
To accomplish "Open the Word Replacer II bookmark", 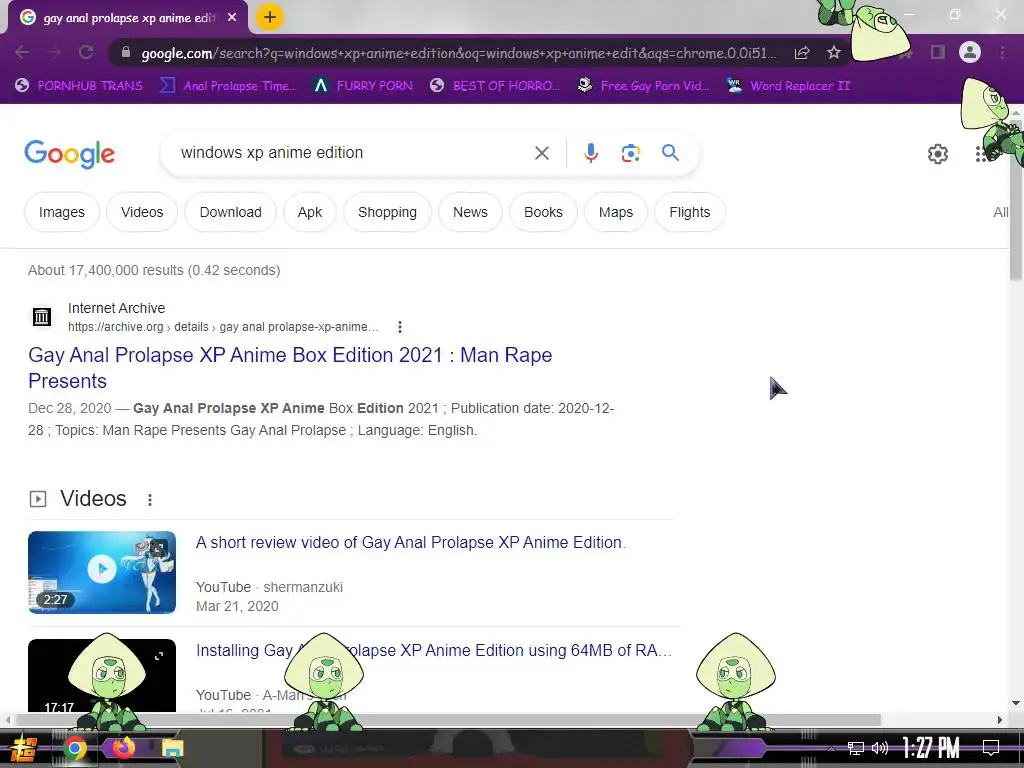I will 789,86.
